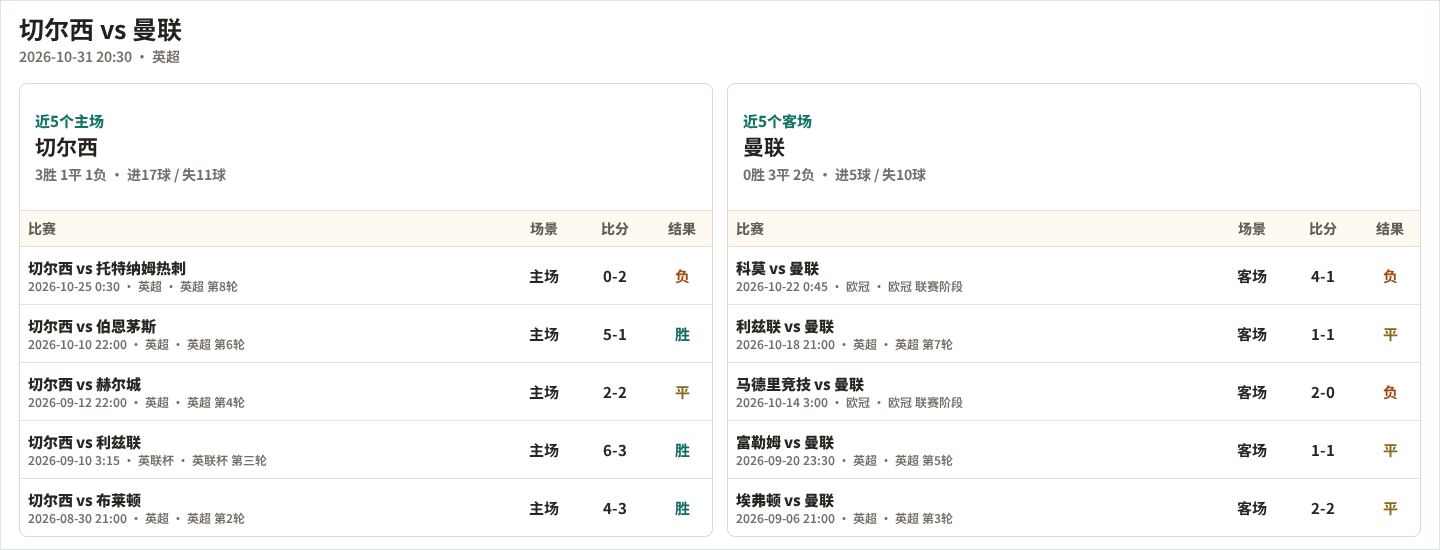This screenshot has height=550, width=1440.
Task: Click 主场 in the 伯恩茅斯 row
Action: tap(544, 334)
